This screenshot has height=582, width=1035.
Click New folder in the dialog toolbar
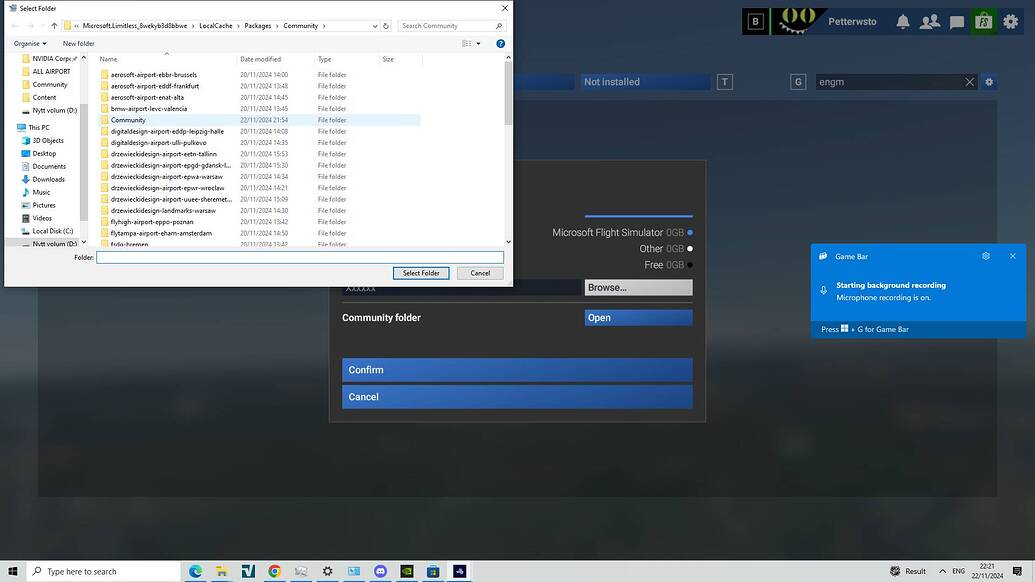[x=77, y=43]
